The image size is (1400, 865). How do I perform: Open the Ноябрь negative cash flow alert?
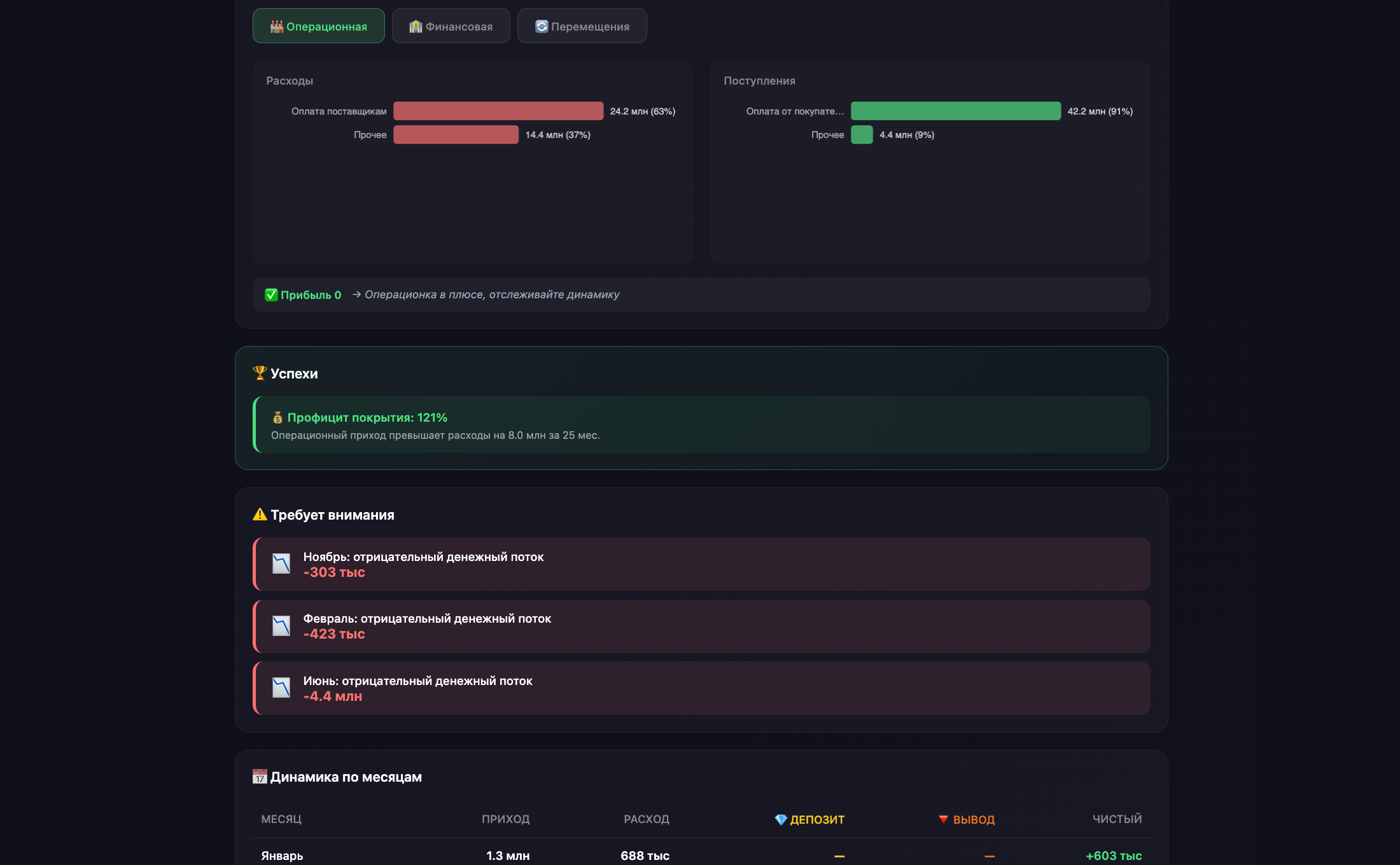click(x=700, y=564)
